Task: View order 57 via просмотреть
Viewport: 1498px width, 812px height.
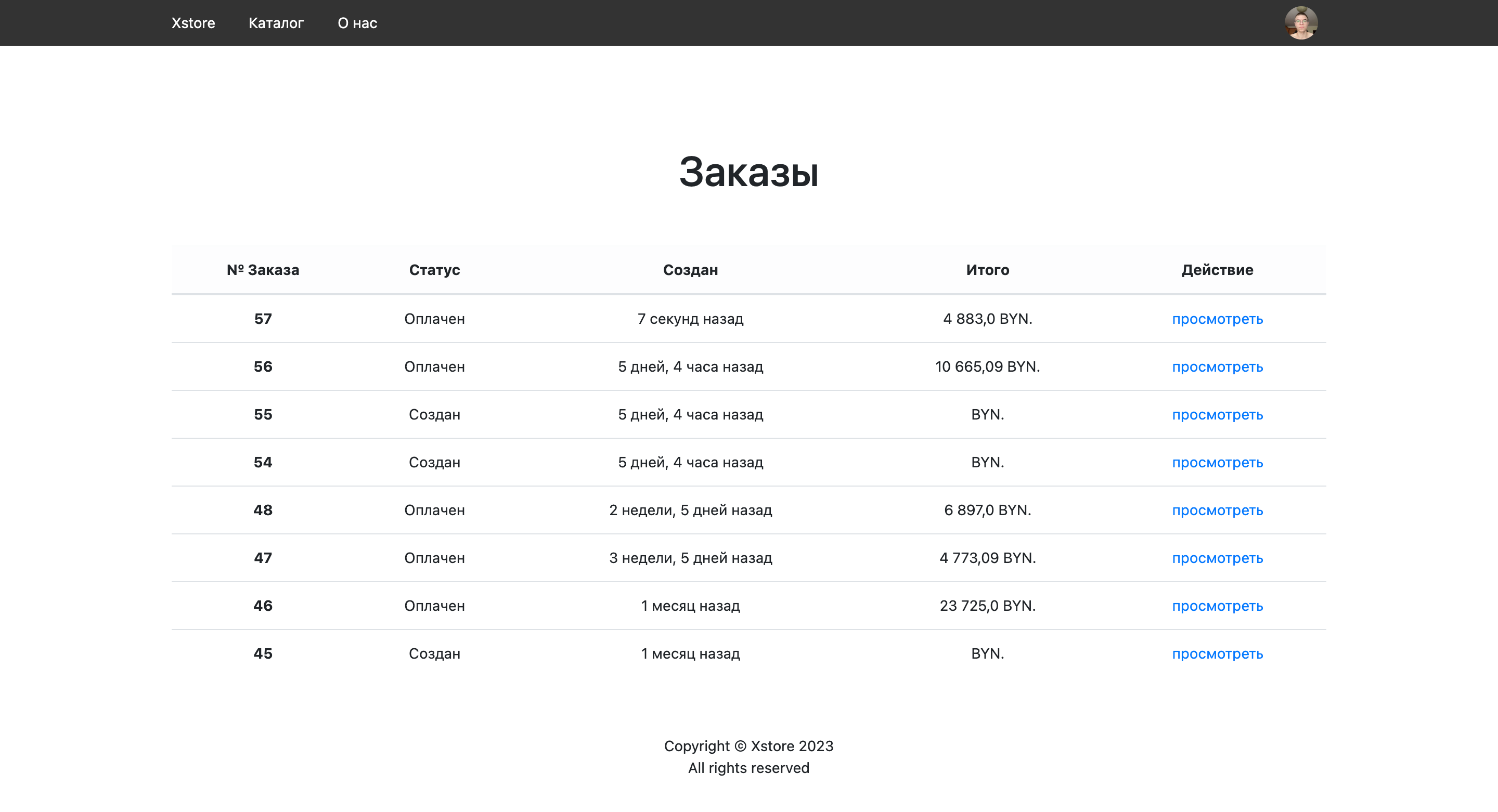Action: 1217,319
